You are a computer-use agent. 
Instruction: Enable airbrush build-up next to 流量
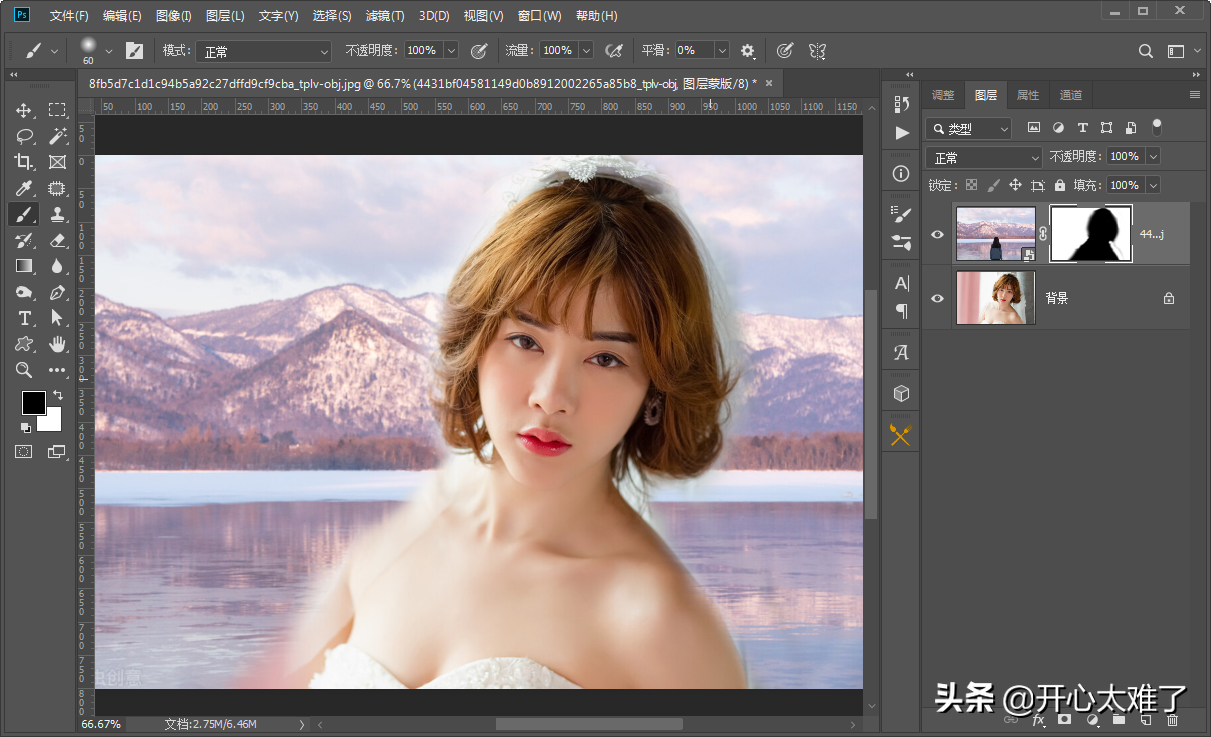tap(615, 50)
